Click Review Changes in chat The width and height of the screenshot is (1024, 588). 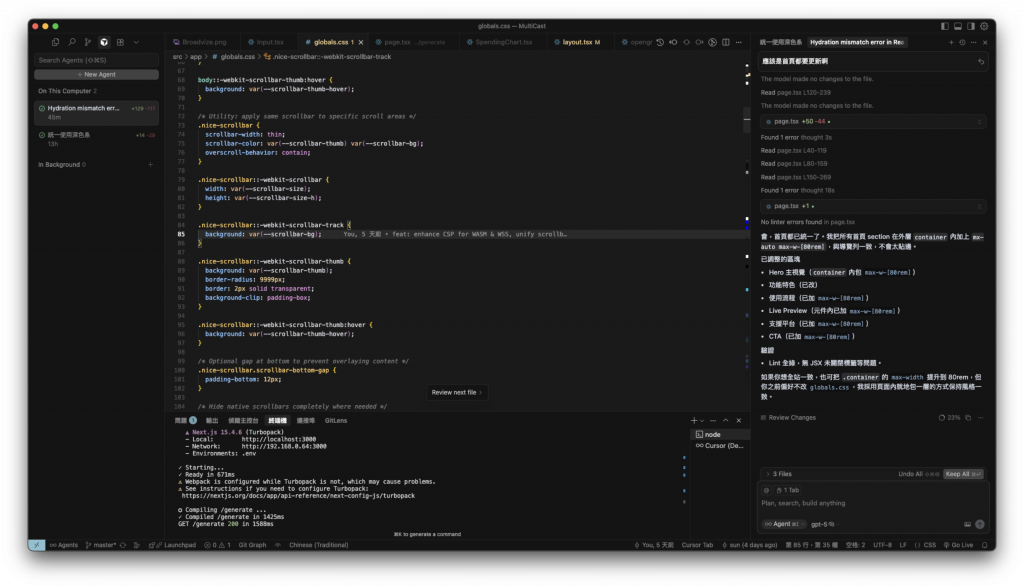788,417
